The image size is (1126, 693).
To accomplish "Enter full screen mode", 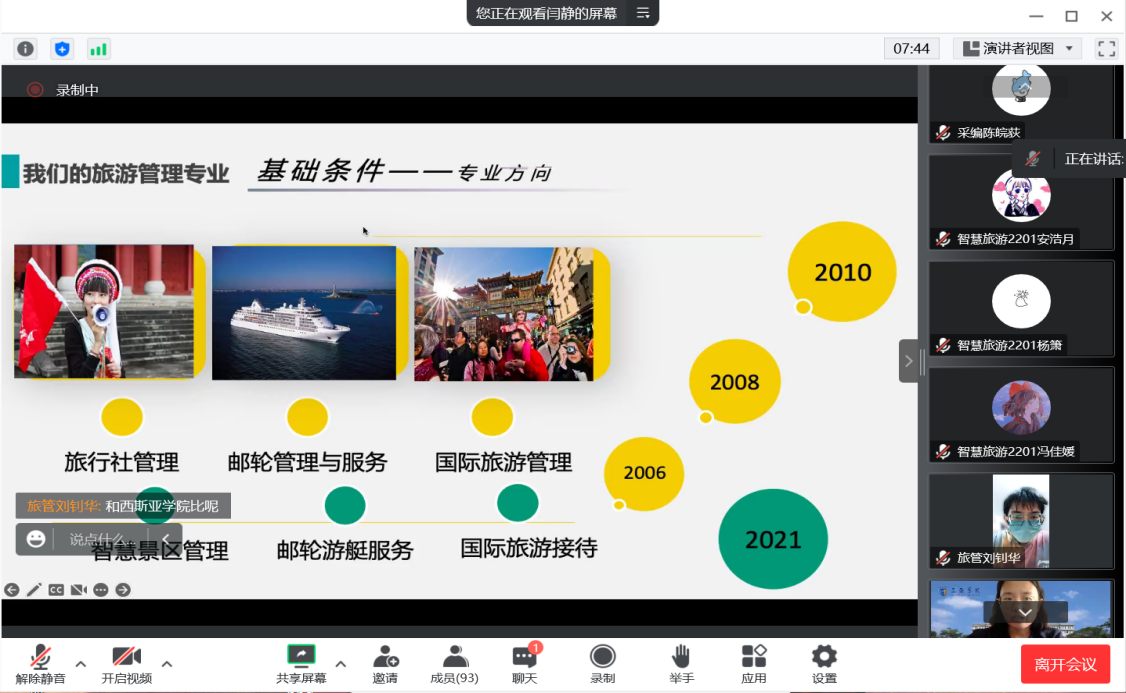I will (1106, 48).
